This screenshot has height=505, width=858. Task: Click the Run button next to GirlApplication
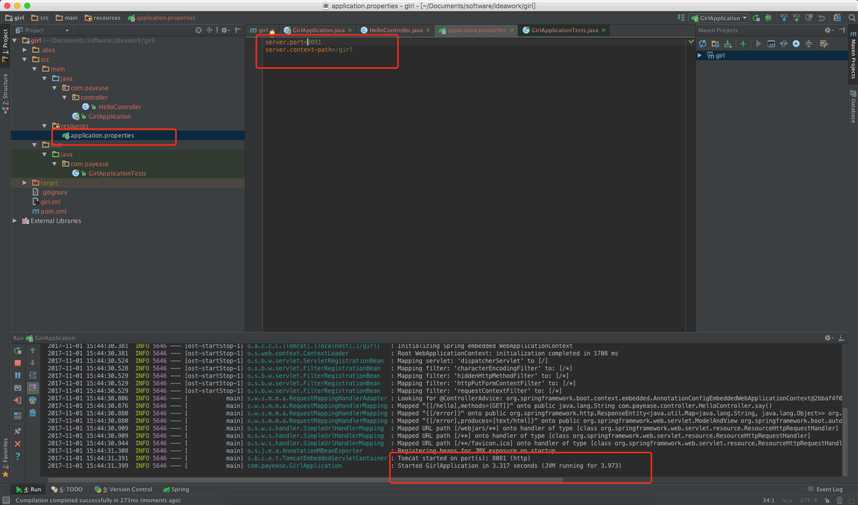click(x=756, y=18)
